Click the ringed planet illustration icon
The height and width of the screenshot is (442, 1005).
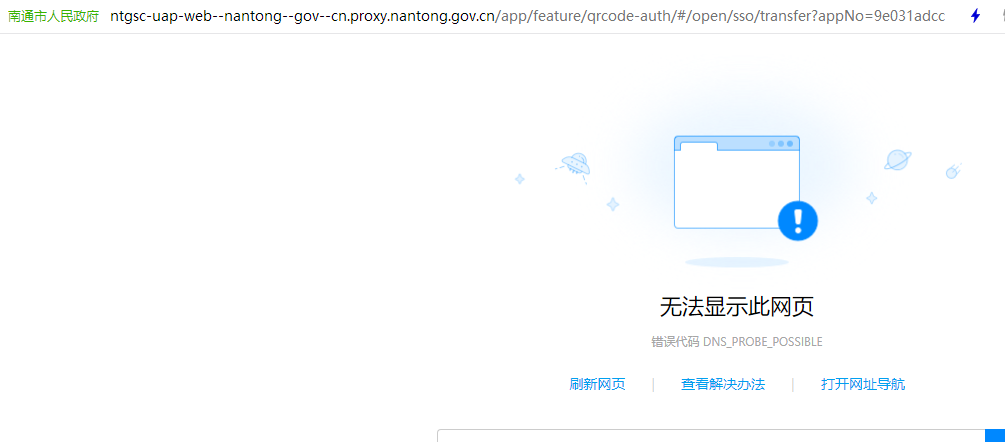pyautogui.click(x=897, y=160)
